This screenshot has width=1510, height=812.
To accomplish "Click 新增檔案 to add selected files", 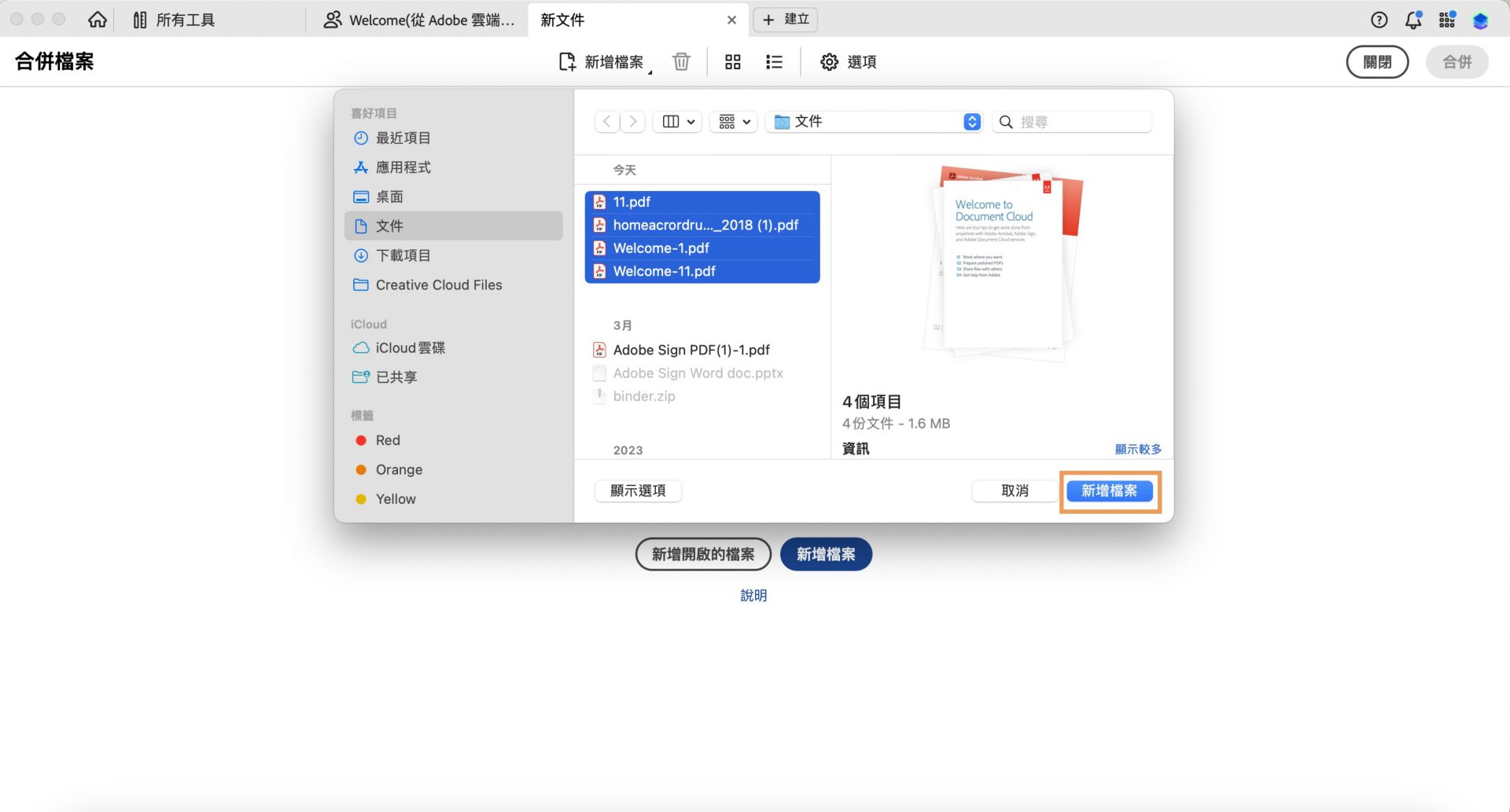I will click(1110, 491).
